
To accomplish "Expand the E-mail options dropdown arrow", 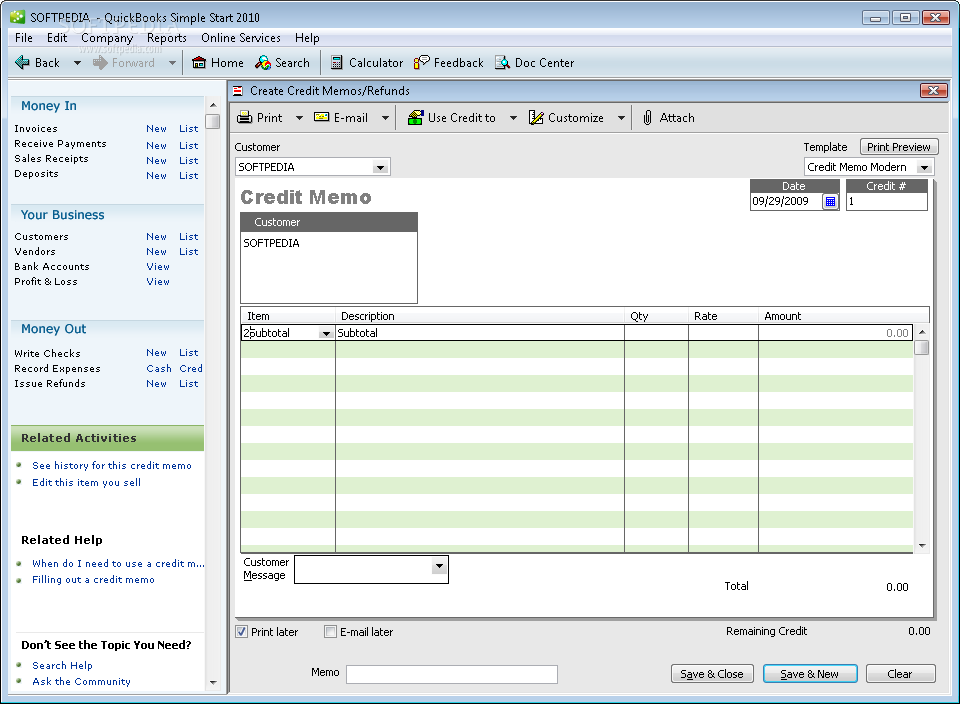I will coord(385,118).
